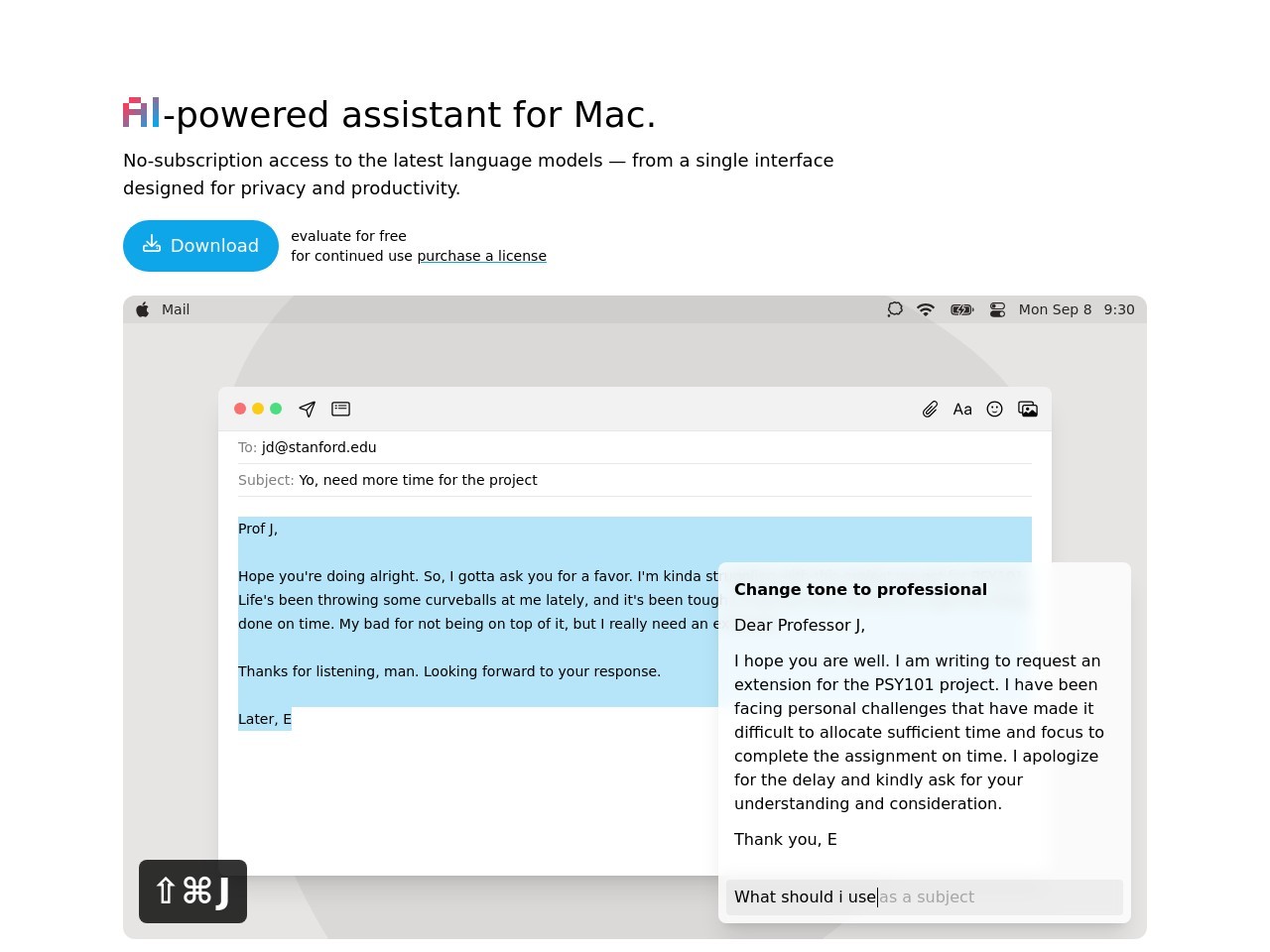This screenshot has width=1270, height=952.
Task: Open the header fields list icon
Action: [x=340, y=409]
